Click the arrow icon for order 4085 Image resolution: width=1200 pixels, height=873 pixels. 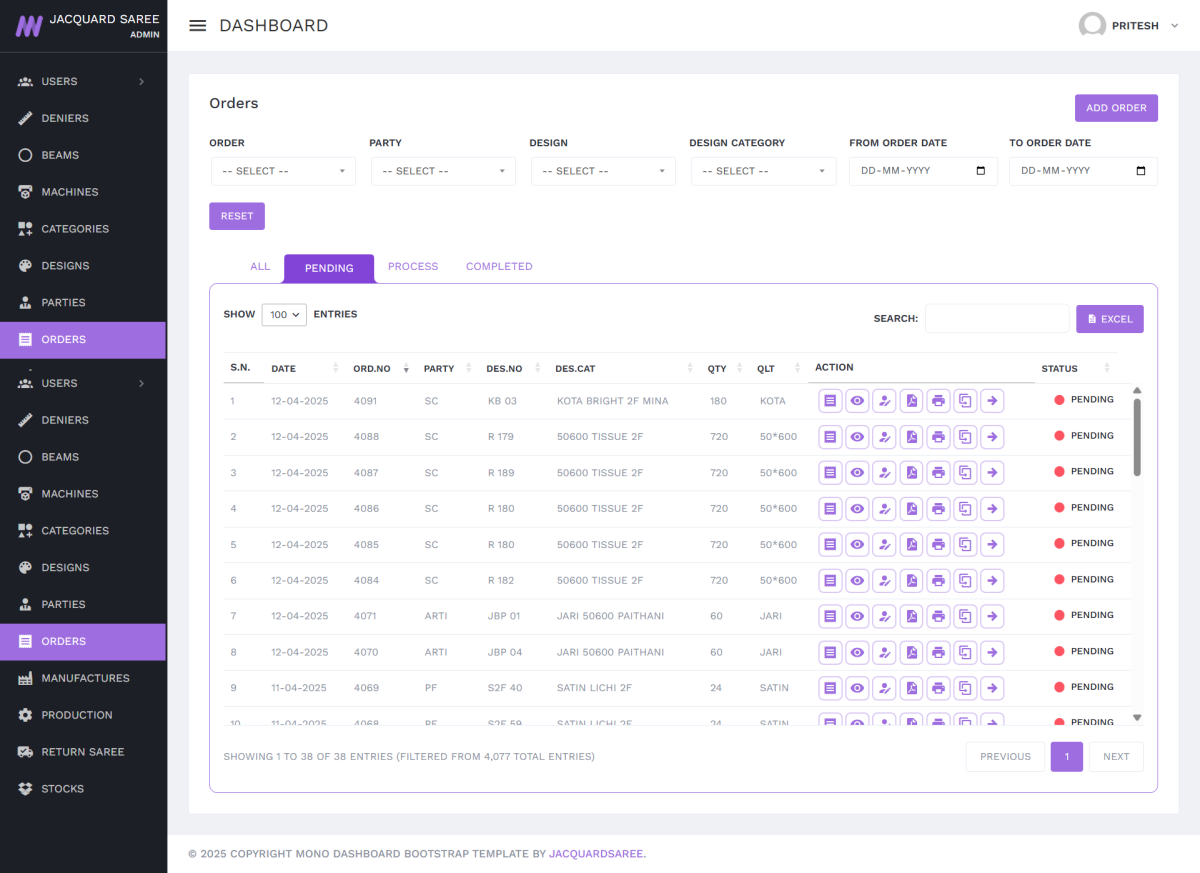pyautogui.click(x=992, y=545)
